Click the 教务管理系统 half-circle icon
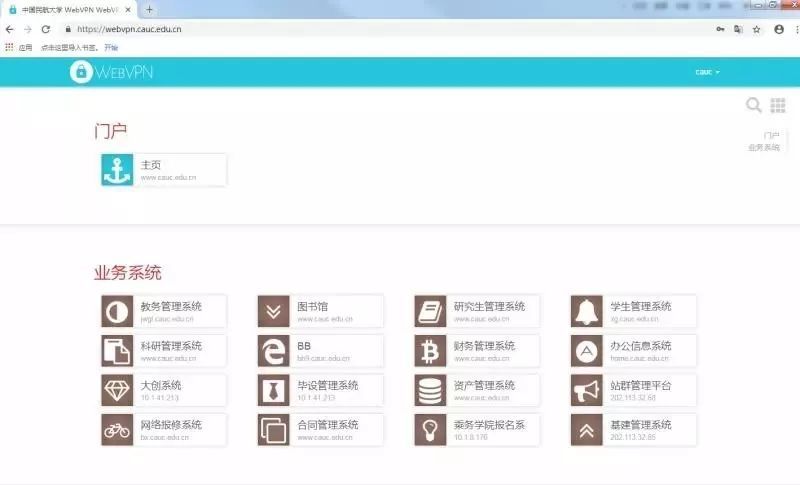The image size is (800, 485). coord(117,311)
